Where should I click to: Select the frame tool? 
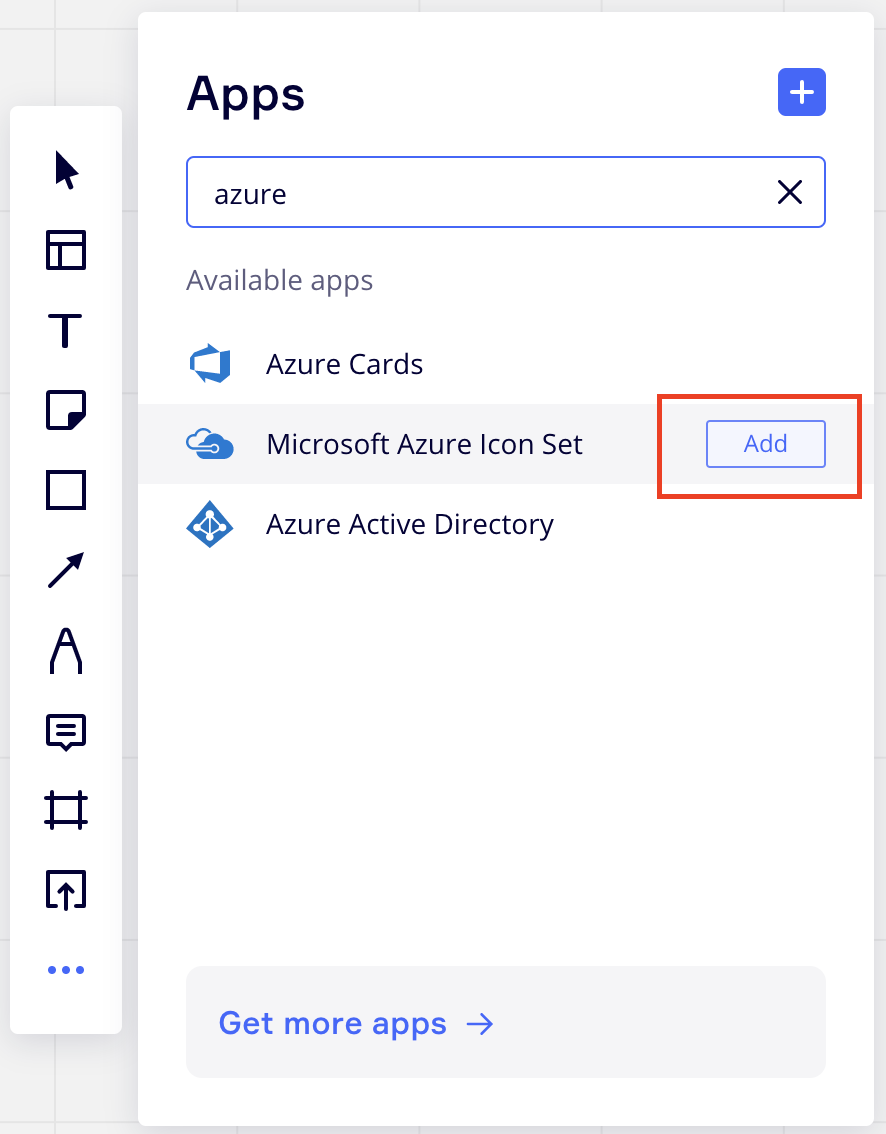tap(66, 810)
